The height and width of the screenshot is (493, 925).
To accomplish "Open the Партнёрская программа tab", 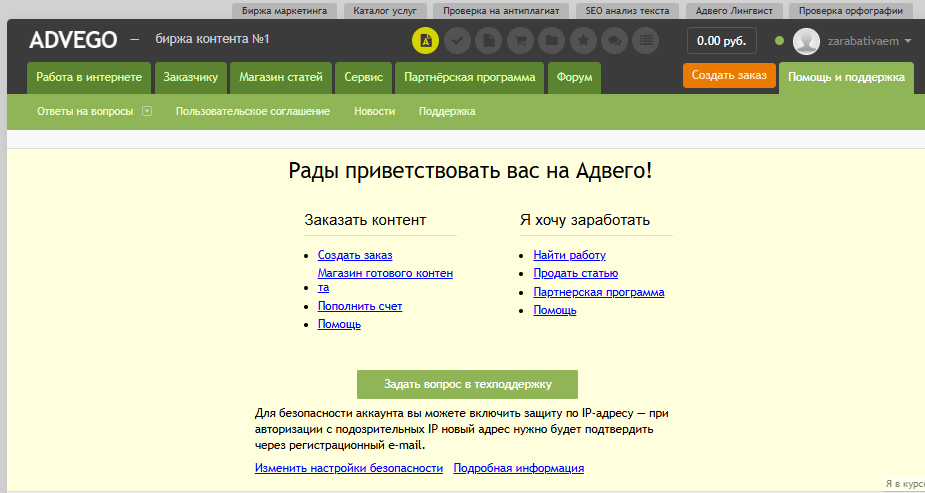I will click(470, 78).
